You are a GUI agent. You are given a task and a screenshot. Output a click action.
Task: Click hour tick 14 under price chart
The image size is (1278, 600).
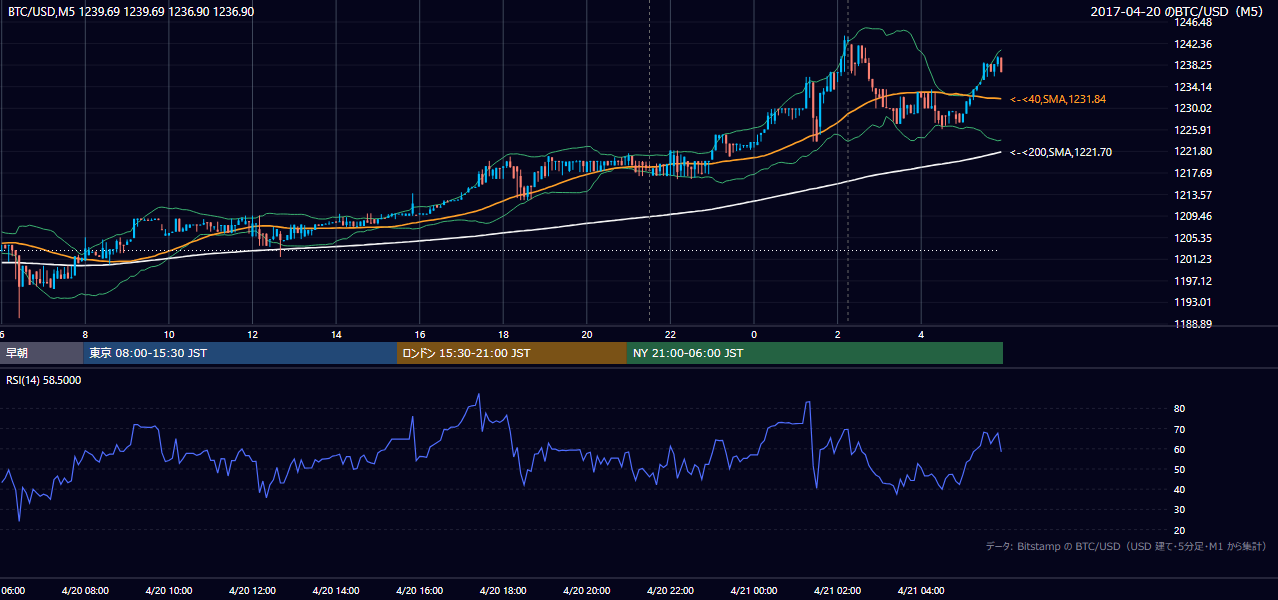pyautogui.click(x=336, y=334)
